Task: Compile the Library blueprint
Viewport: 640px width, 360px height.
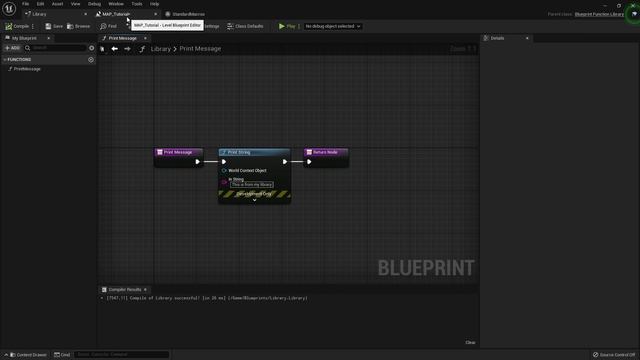Action: click(x=17, y=26)
